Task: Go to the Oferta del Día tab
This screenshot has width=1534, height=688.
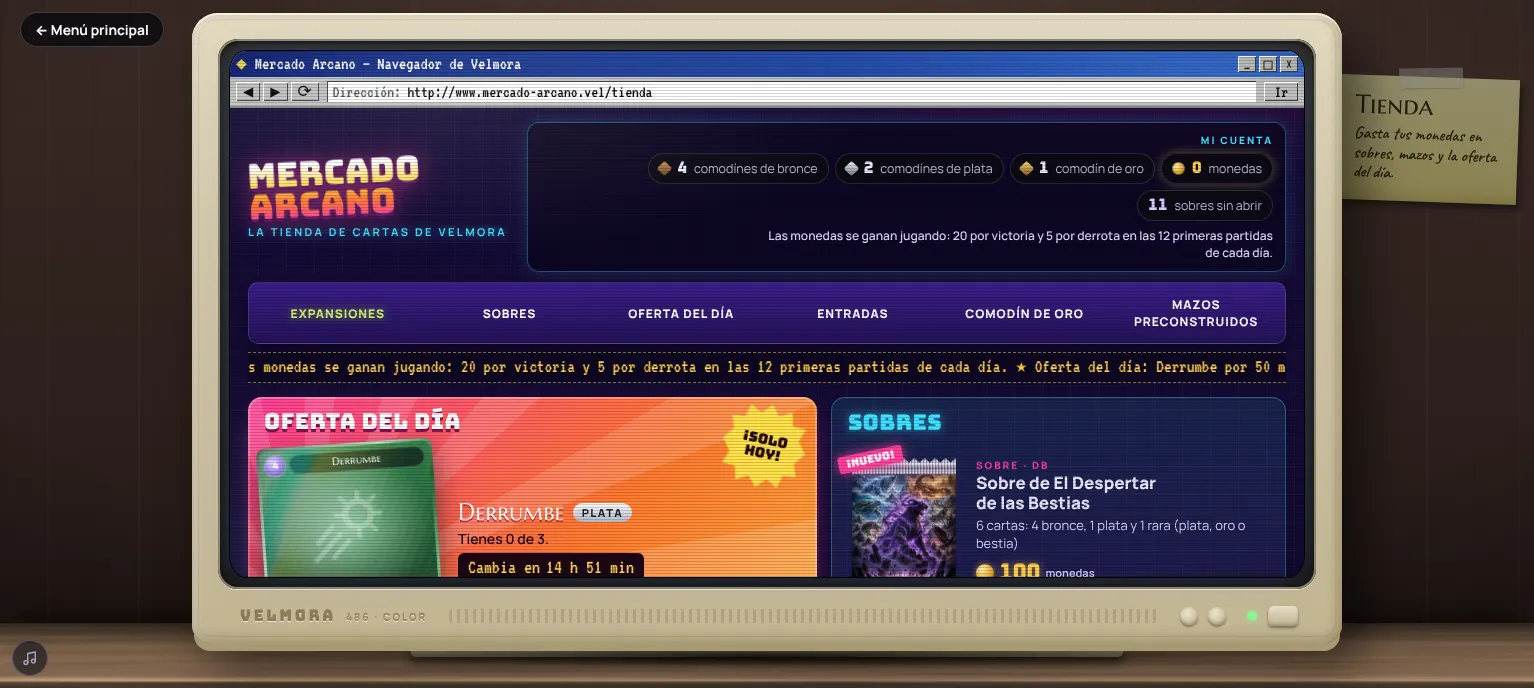Action: click(x=681, y=314)
